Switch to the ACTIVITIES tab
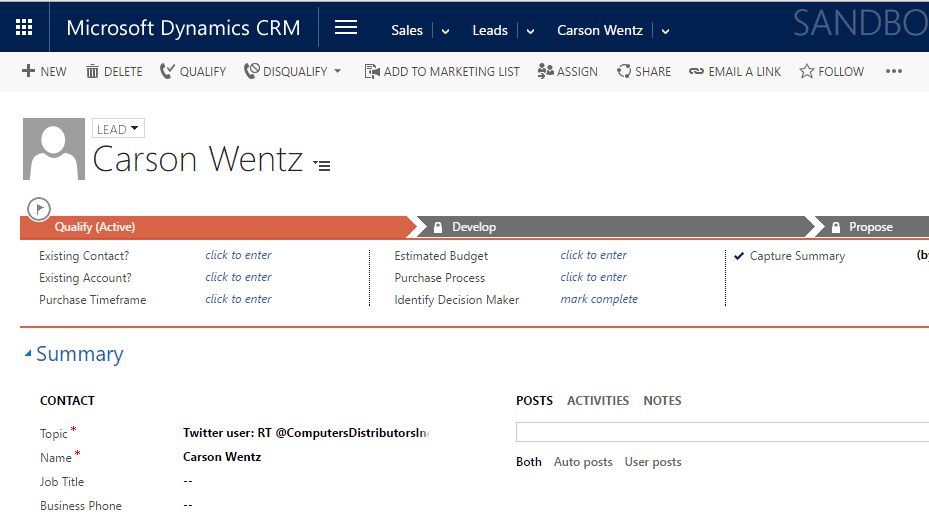 click(598, 401)
